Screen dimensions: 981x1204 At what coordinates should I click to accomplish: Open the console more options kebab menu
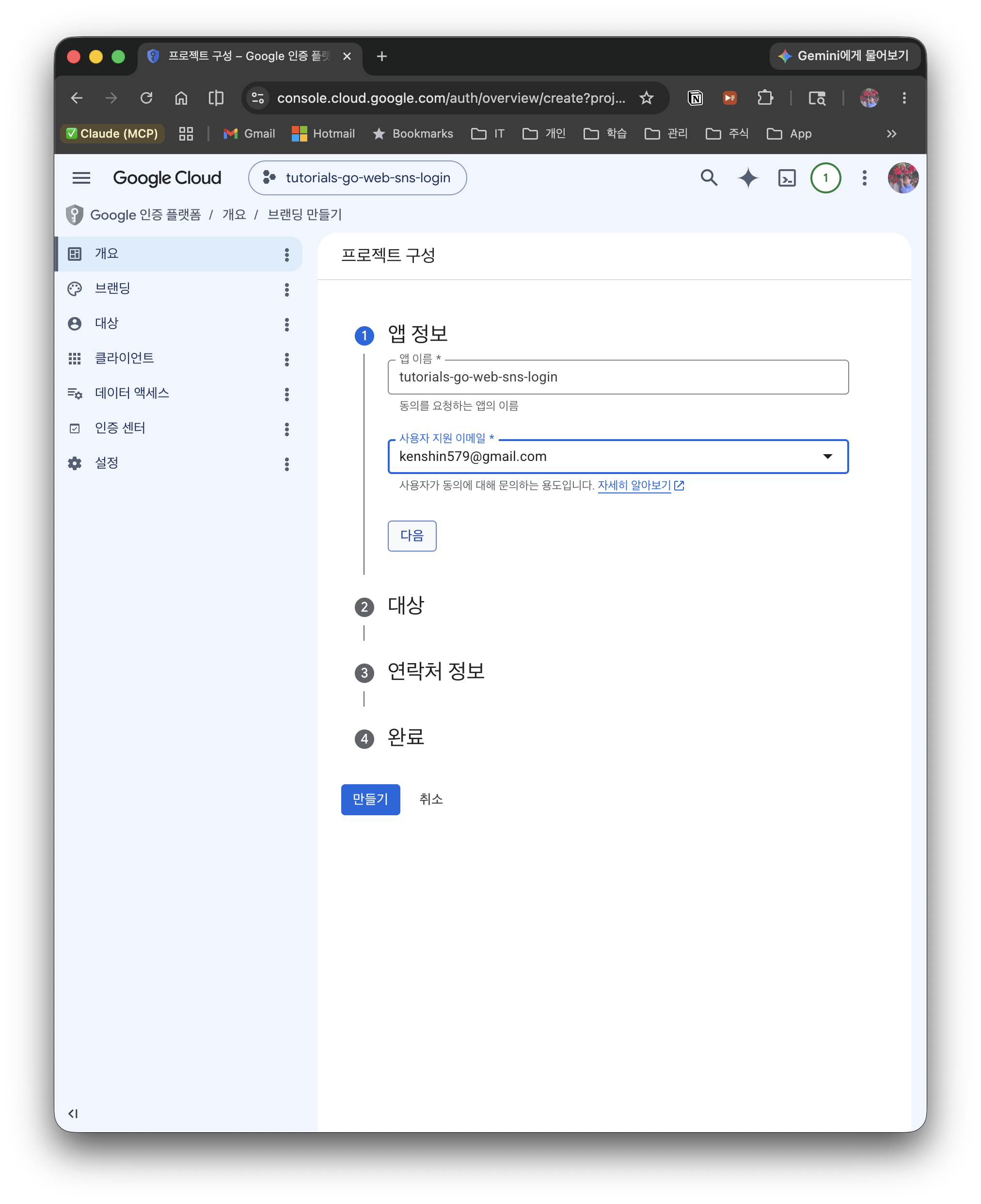tap(864, 178)
